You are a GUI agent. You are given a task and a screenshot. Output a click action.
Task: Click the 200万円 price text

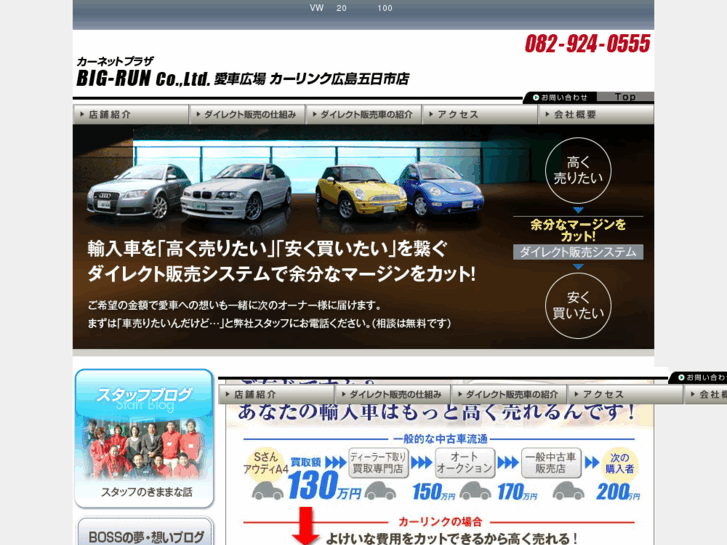click(x=618, y=492)
